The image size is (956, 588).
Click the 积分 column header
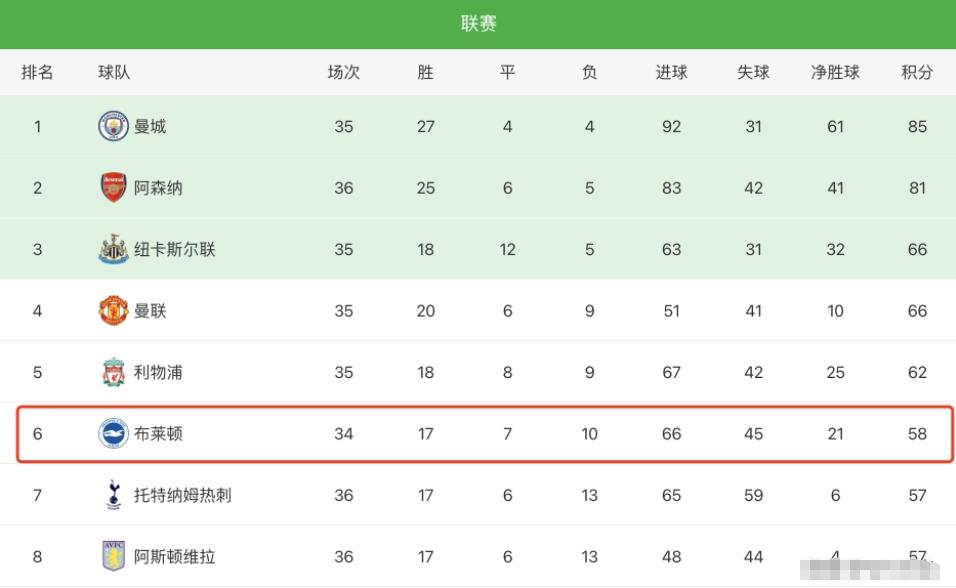pos(917,72)
